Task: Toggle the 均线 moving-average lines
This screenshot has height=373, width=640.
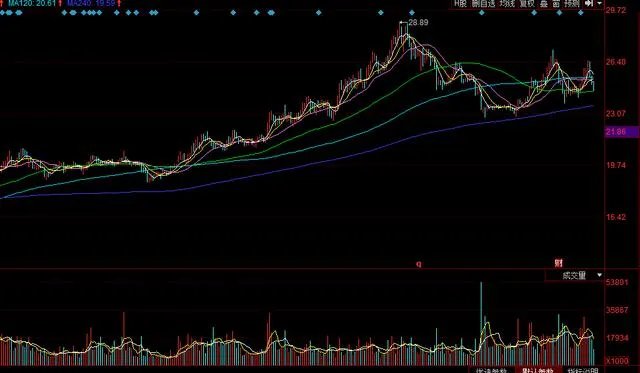Action: 507,4
